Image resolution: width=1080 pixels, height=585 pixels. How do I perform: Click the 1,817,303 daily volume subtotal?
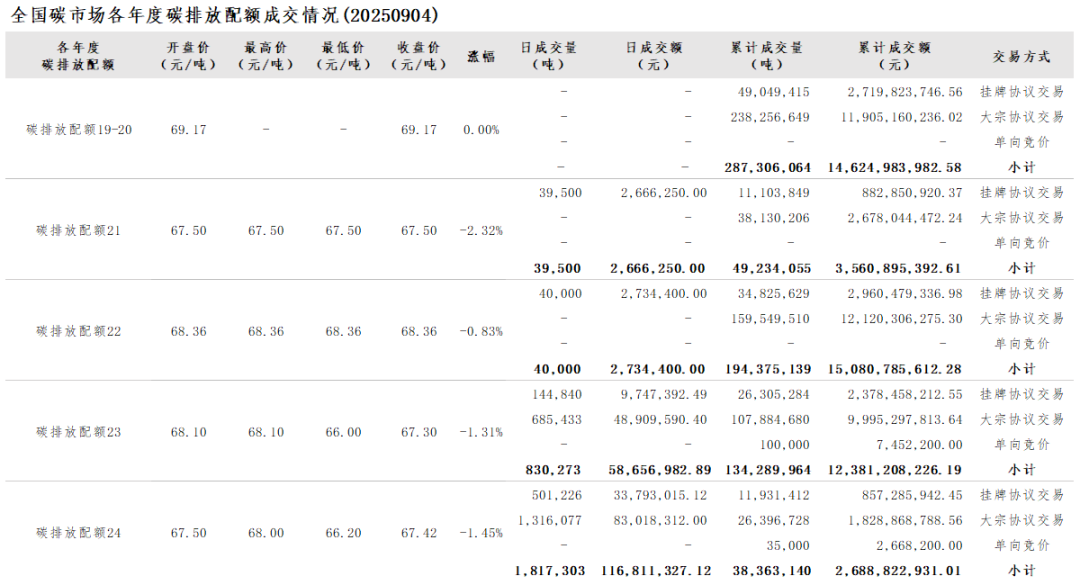tap(549, 571)
